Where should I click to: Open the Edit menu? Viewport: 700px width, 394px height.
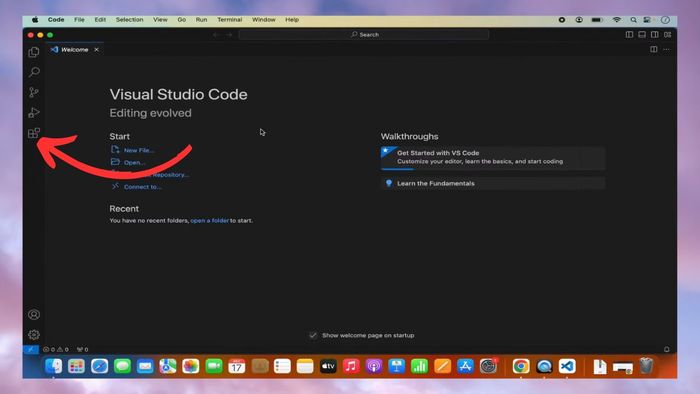coord(100,20)
